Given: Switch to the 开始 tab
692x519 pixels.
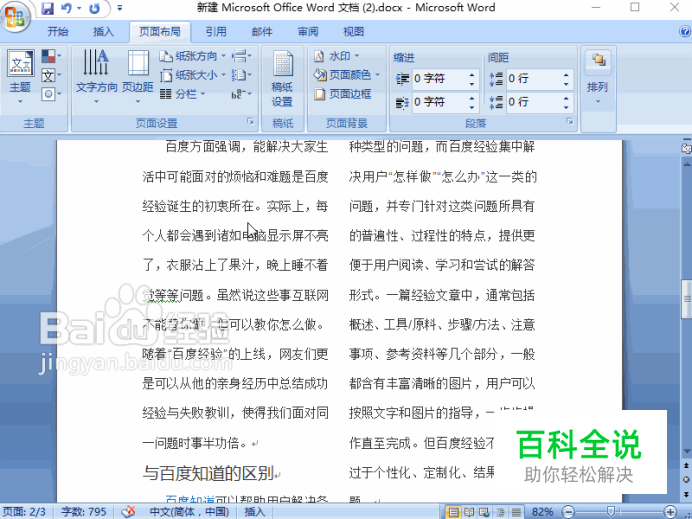Looking at the screenshot, I should 58,31.
